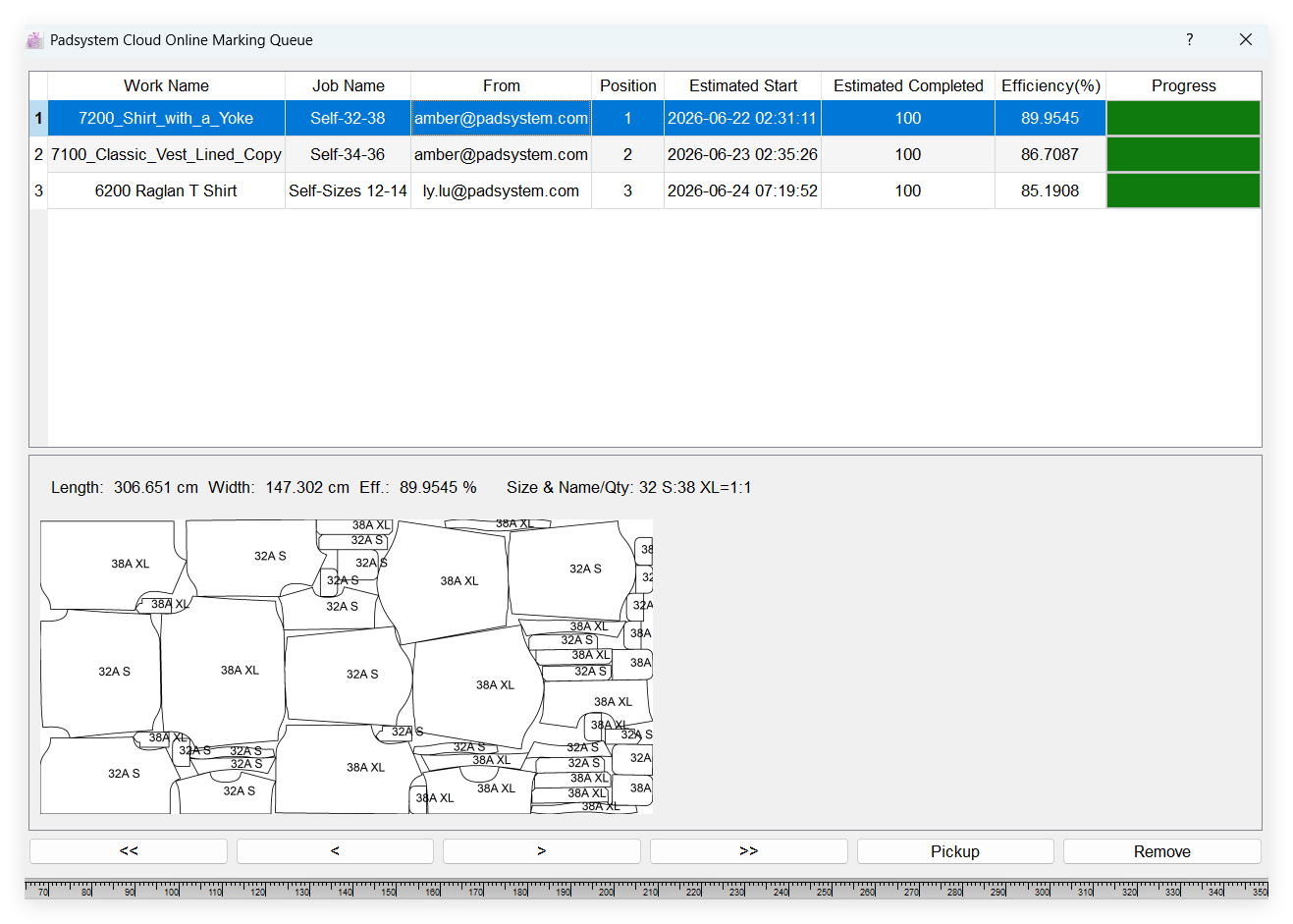
Task: Select row 6200 Raglan T Shirt
Action: tap(166, 190)
